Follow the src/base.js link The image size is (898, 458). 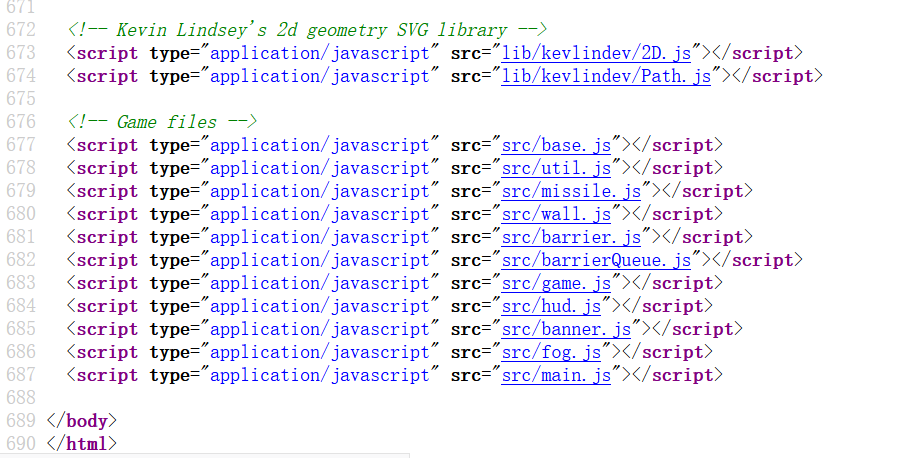click(556, 145)
